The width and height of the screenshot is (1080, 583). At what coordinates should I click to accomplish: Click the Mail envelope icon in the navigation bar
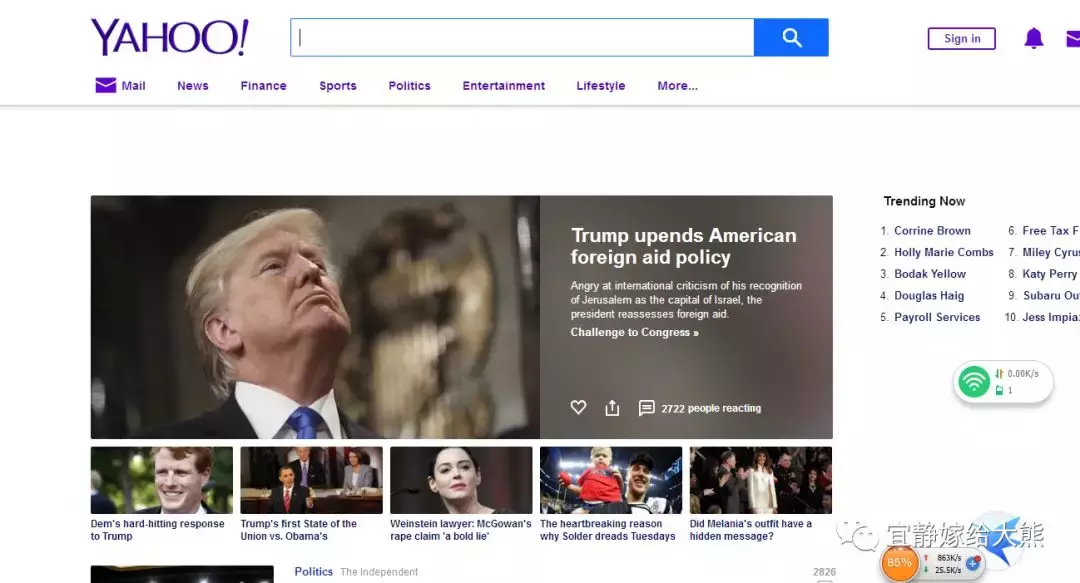(x=106, y=85)
